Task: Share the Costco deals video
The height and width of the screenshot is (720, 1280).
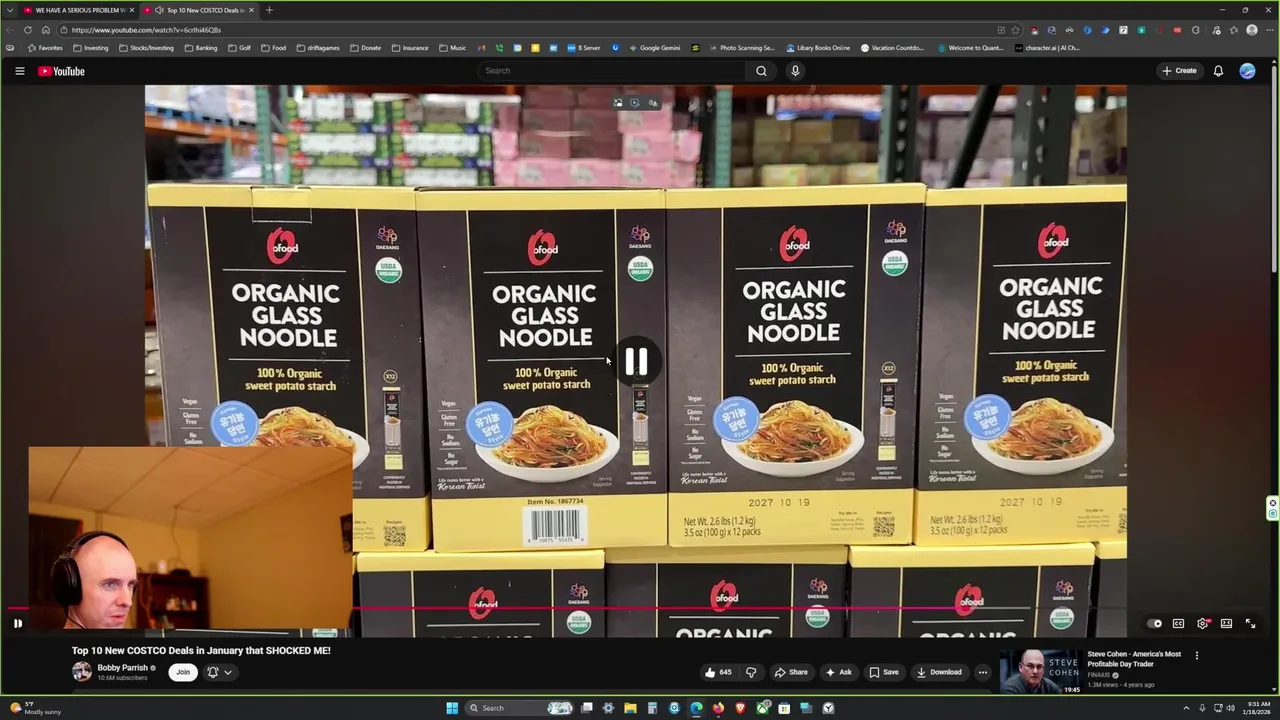Action: tap(790, 672)
